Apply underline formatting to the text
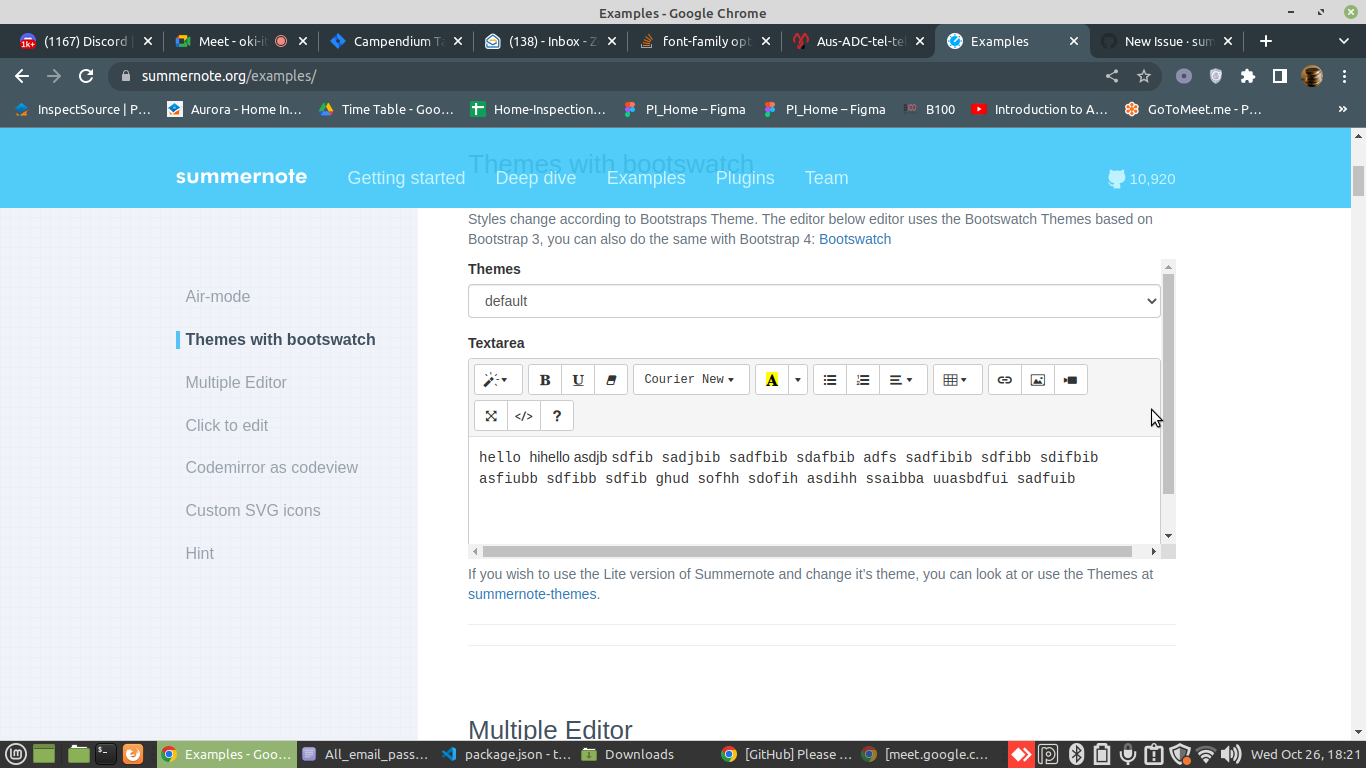 tap(578, 379)
